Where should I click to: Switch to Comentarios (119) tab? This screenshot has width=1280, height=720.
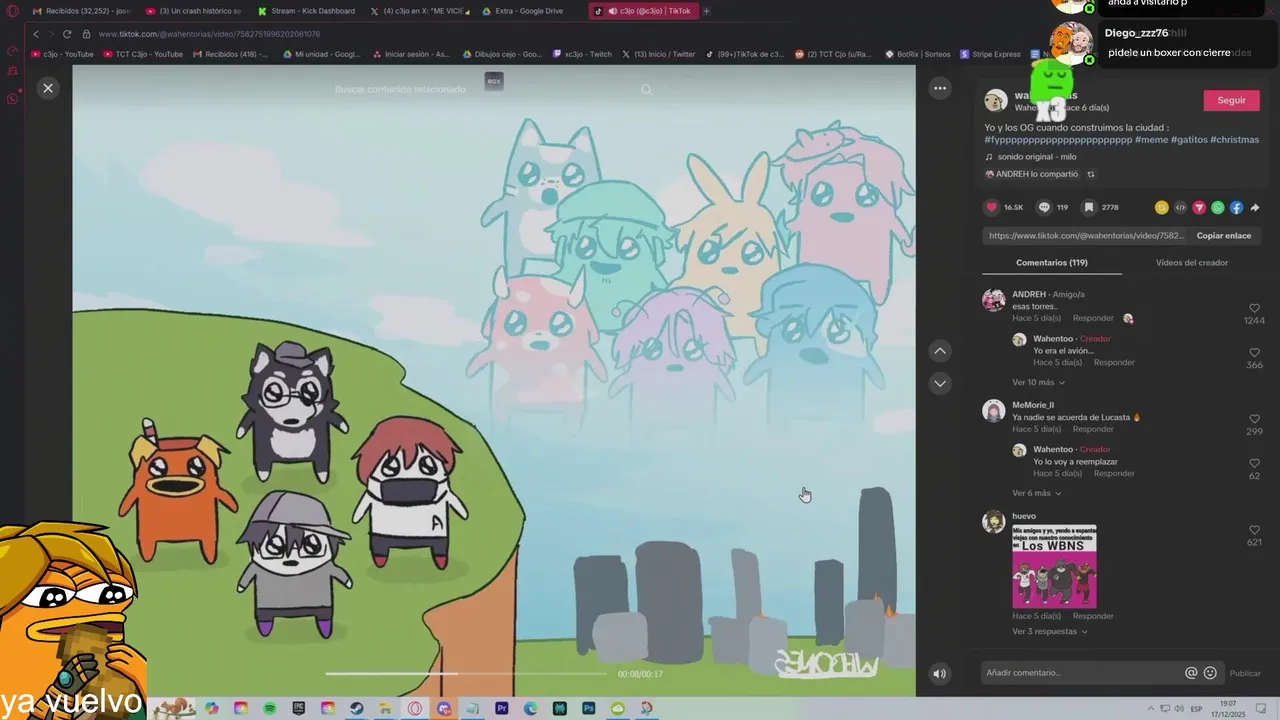(1052, 262)
